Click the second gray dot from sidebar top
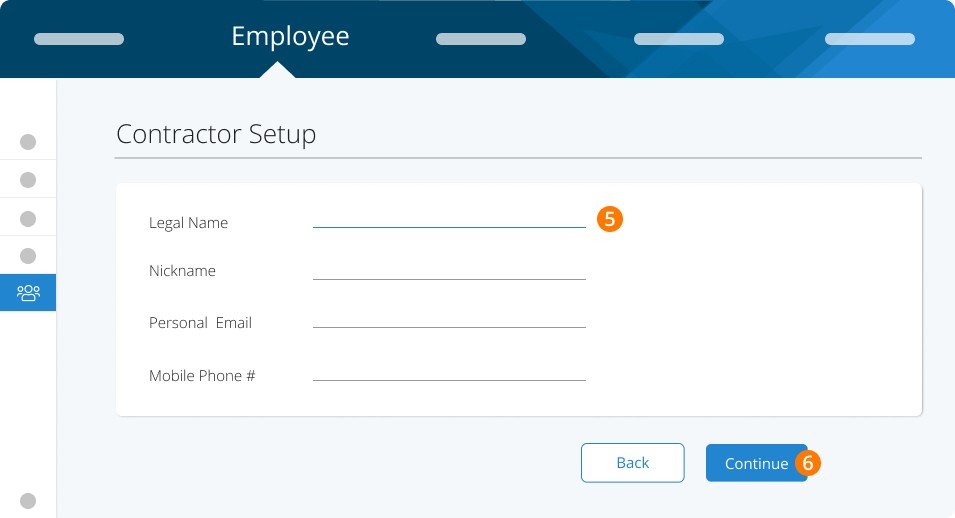This screenshot has height=518, width=955. coord(28,180)
